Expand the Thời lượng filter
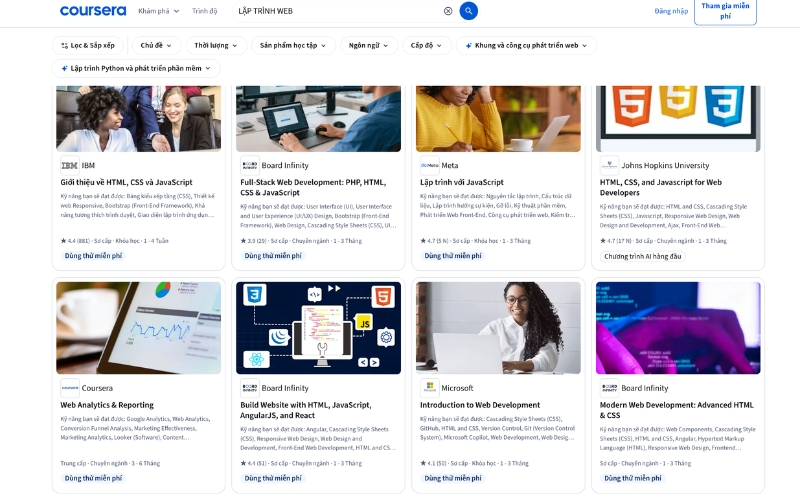The image size is (800, 500). [x=216, y=45]
